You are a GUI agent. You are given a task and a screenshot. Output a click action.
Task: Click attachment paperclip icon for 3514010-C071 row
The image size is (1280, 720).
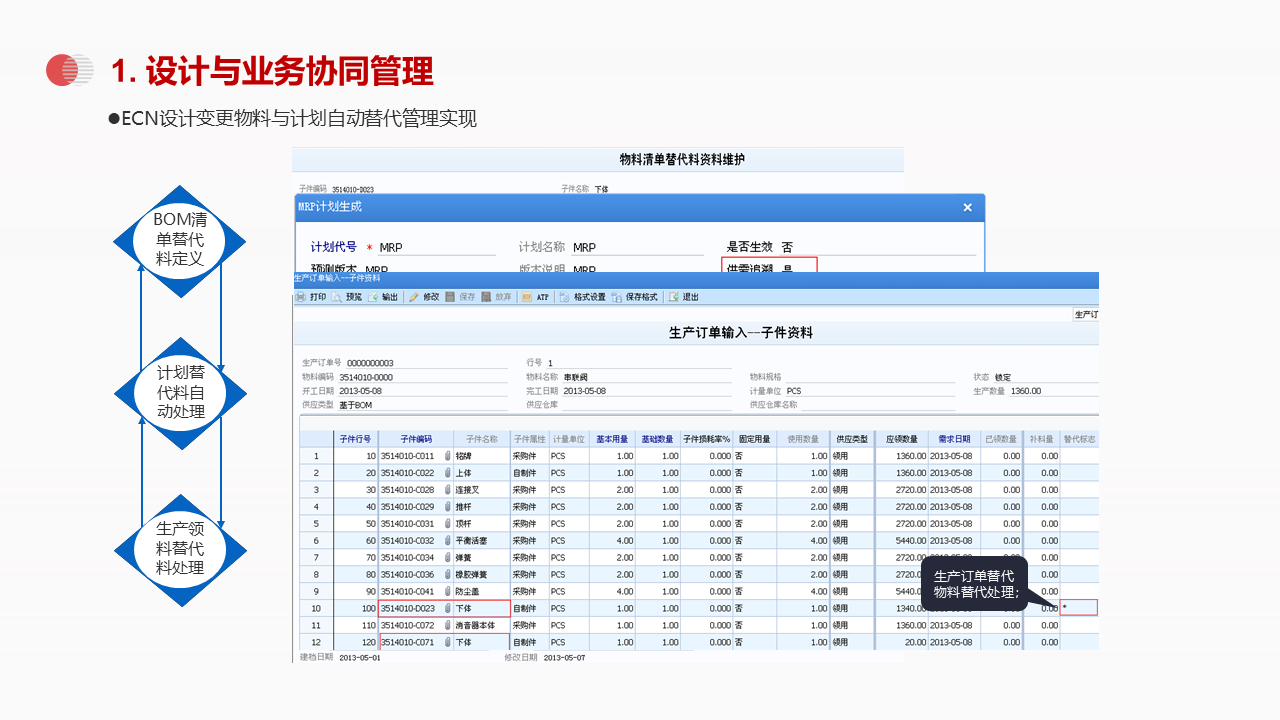pyautogui.click(x=448, y=642)
